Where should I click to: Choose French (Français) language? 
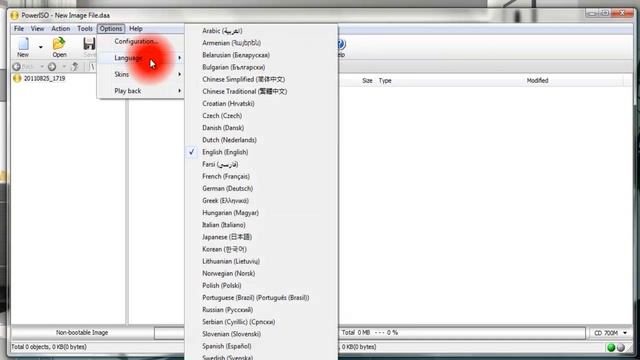click(261, 176)
